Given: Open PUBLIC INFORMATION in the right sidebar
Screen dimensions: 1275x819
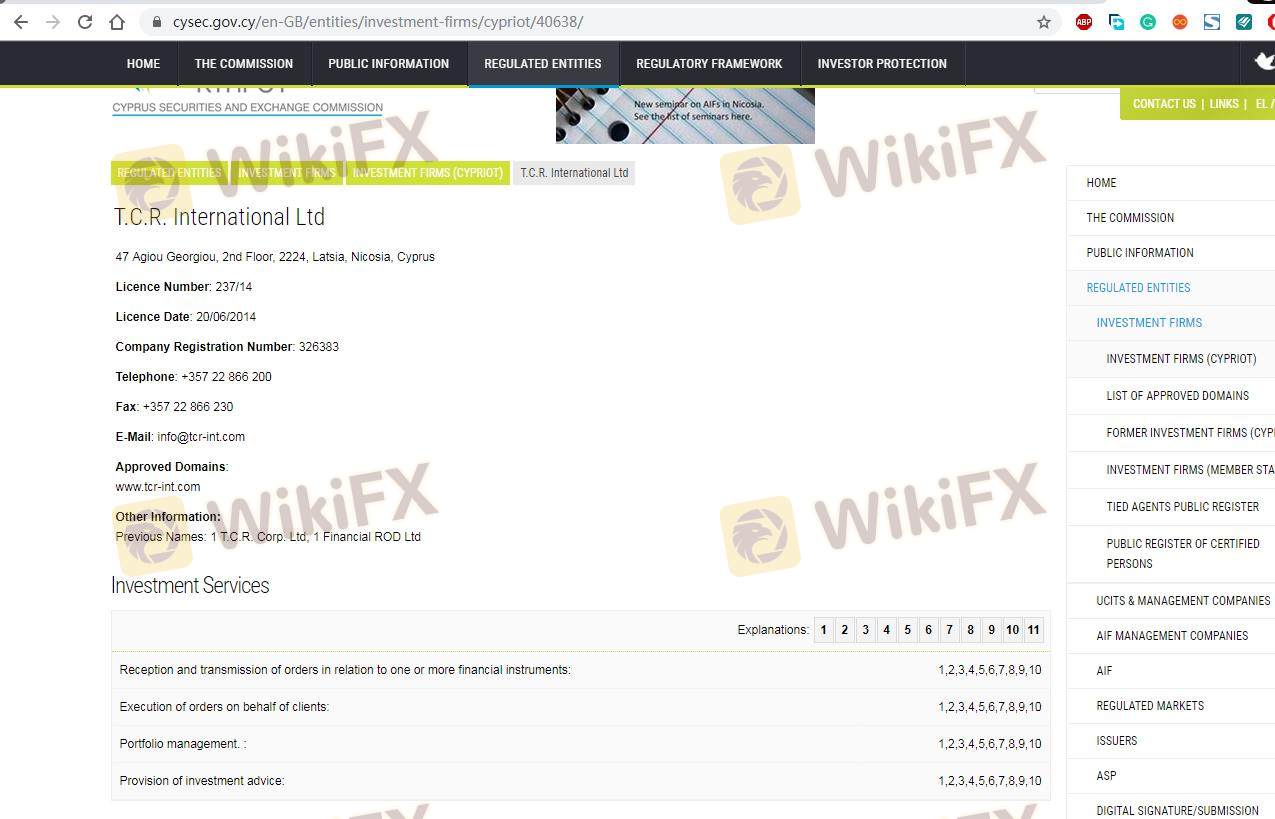Looking at the screenshot, I should pos(1171,253).
